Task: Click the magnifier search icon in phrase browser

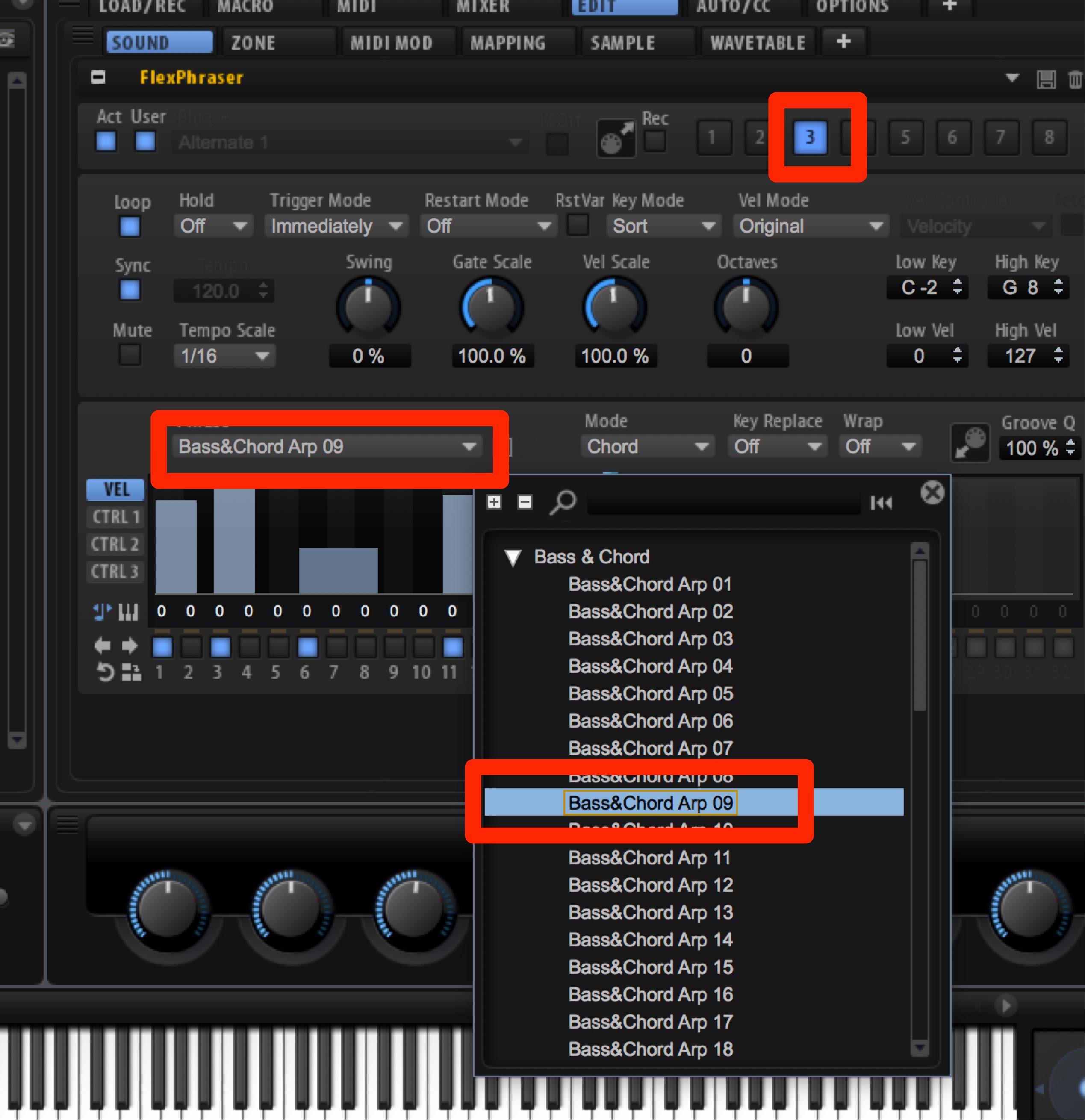Action: [563, 502]
